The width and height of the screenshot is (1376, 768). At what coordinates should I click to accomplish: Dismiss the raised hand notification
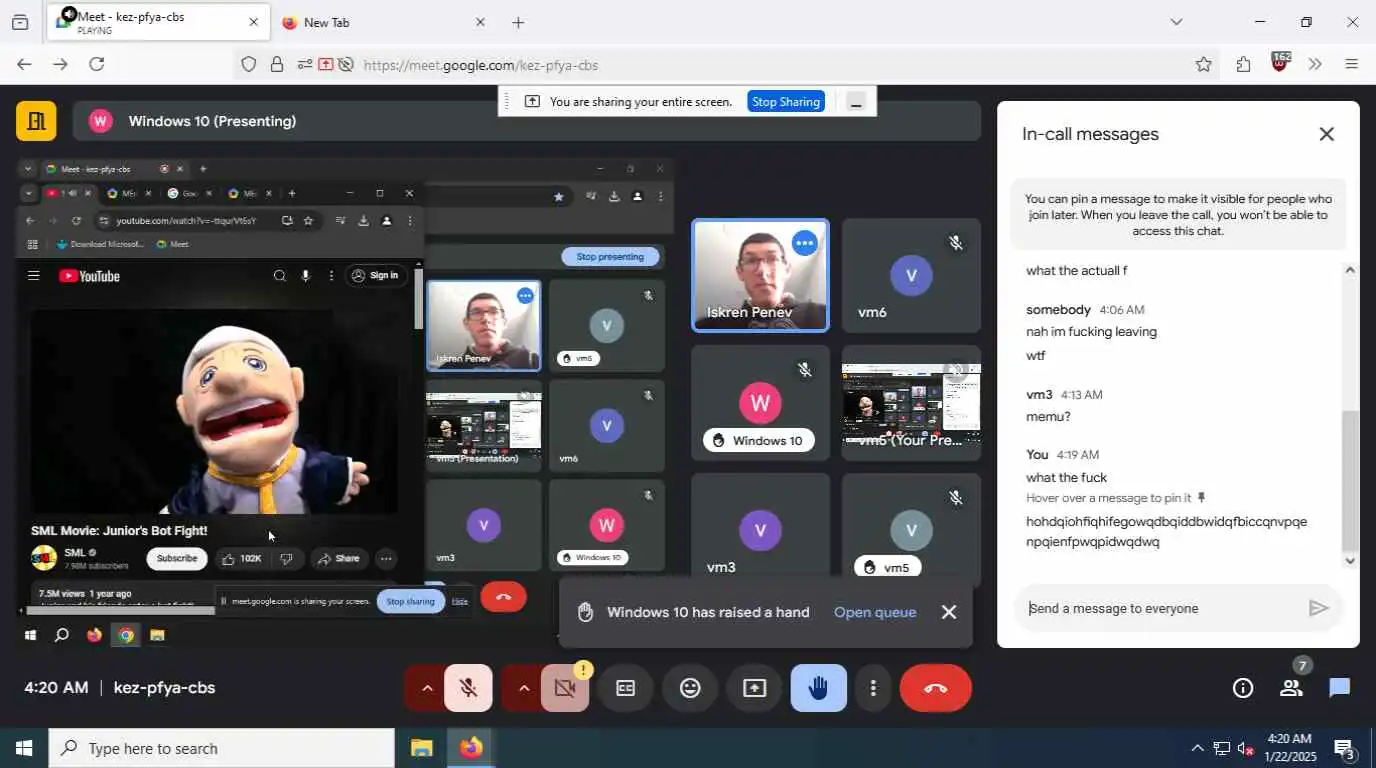949,612
